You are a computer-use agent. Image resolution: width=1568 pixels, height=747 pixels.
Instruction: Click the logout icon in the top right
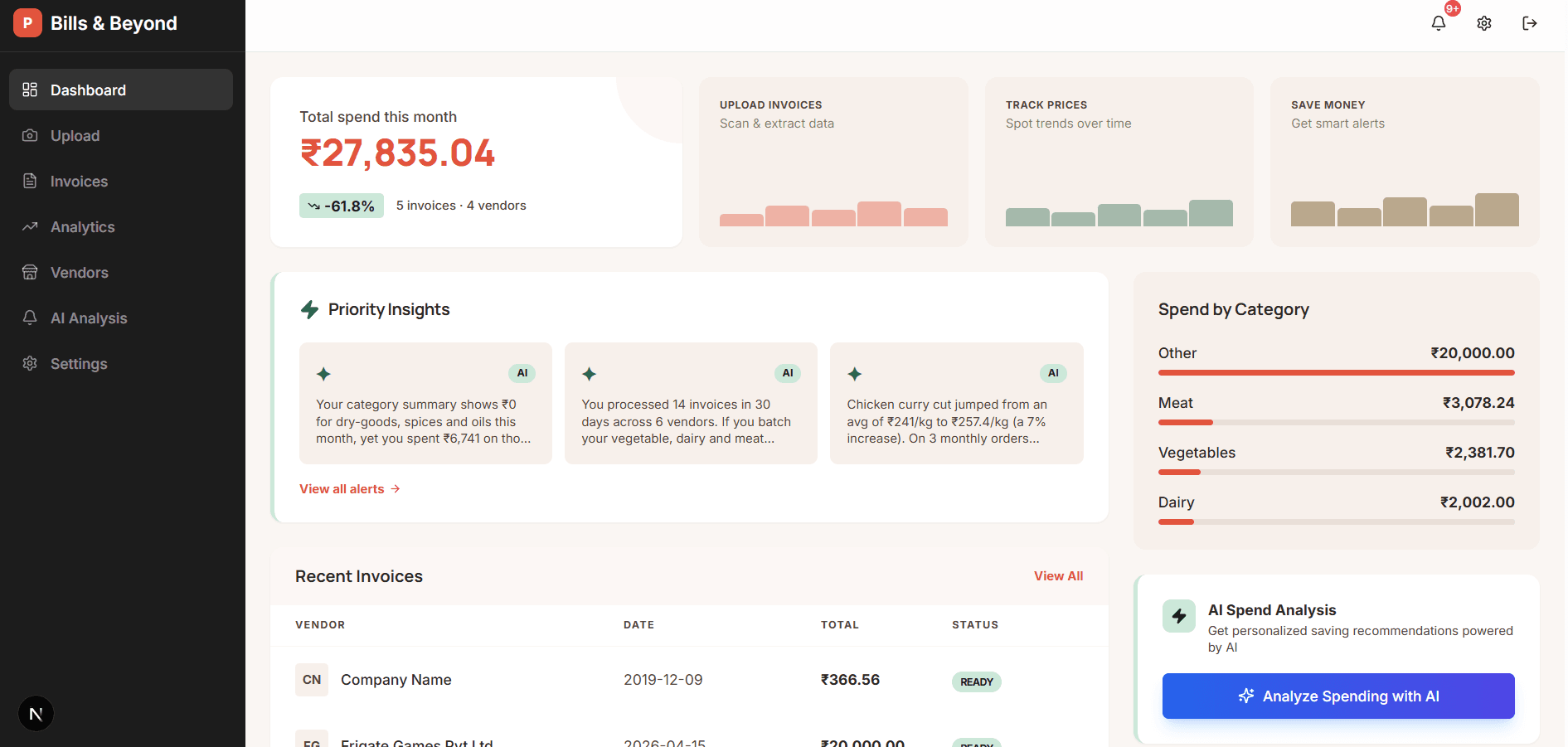click(x=1529, y=22)
